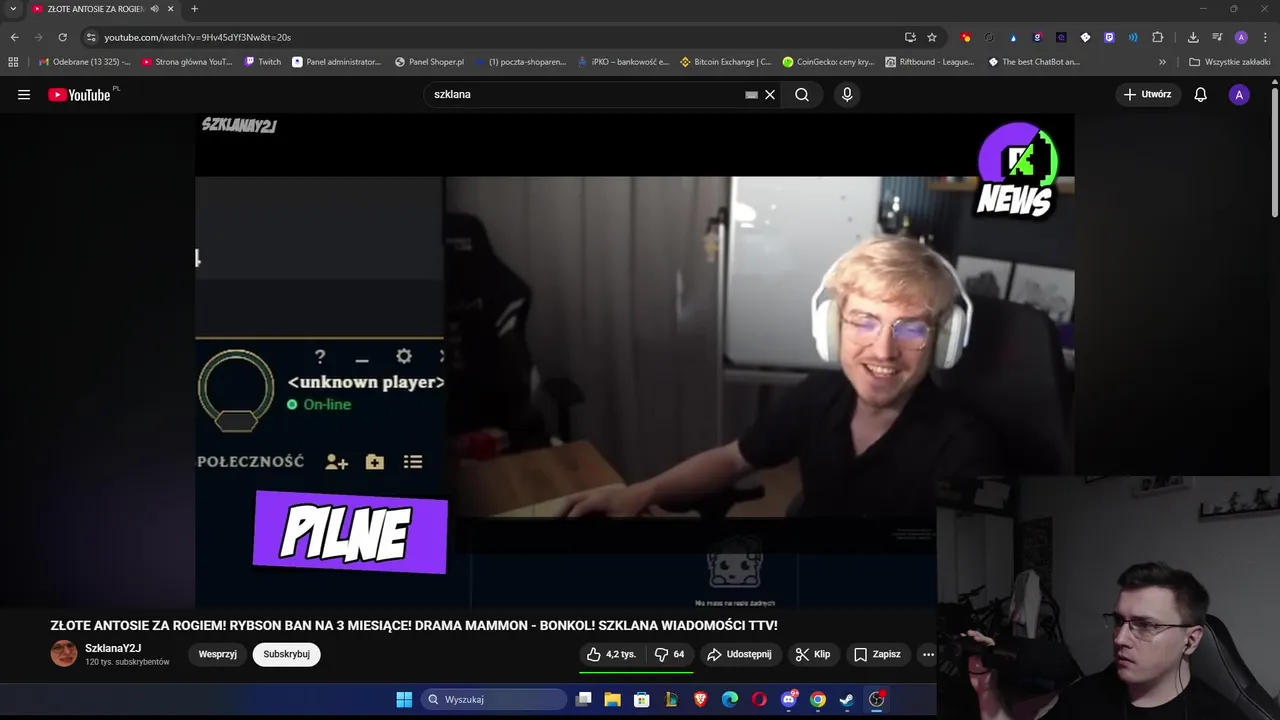
Task: Click the YouTube search magnifier button
Action: click(x=802, y=95)
